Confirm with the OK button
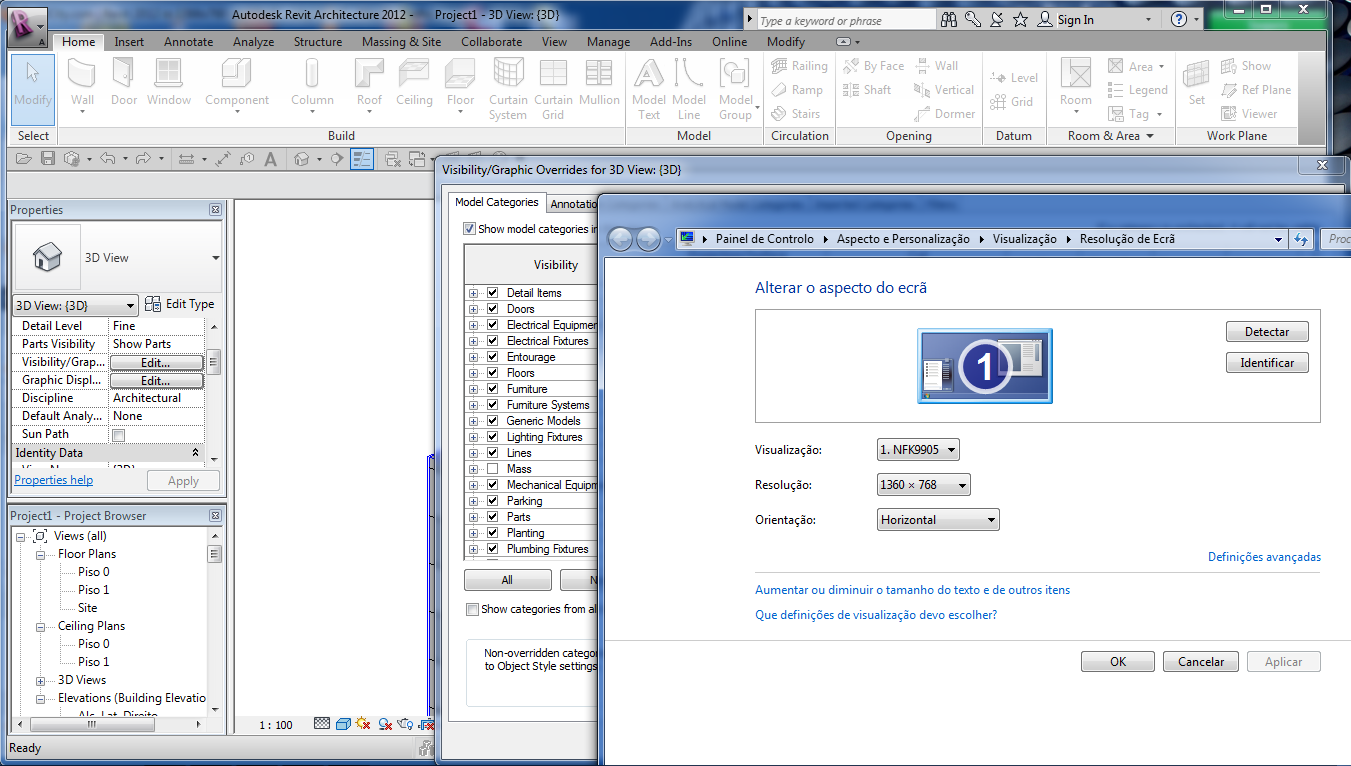Viewport: 1351px width, 766px height. point(1118,662)
